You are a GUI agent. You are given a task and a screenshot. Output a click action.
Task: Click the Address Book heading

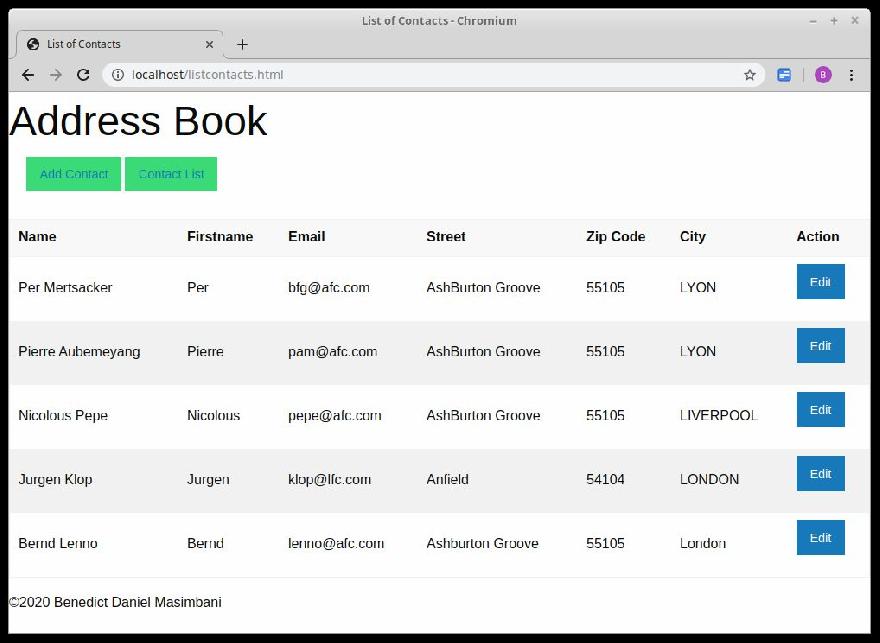[x=138, y=120]
